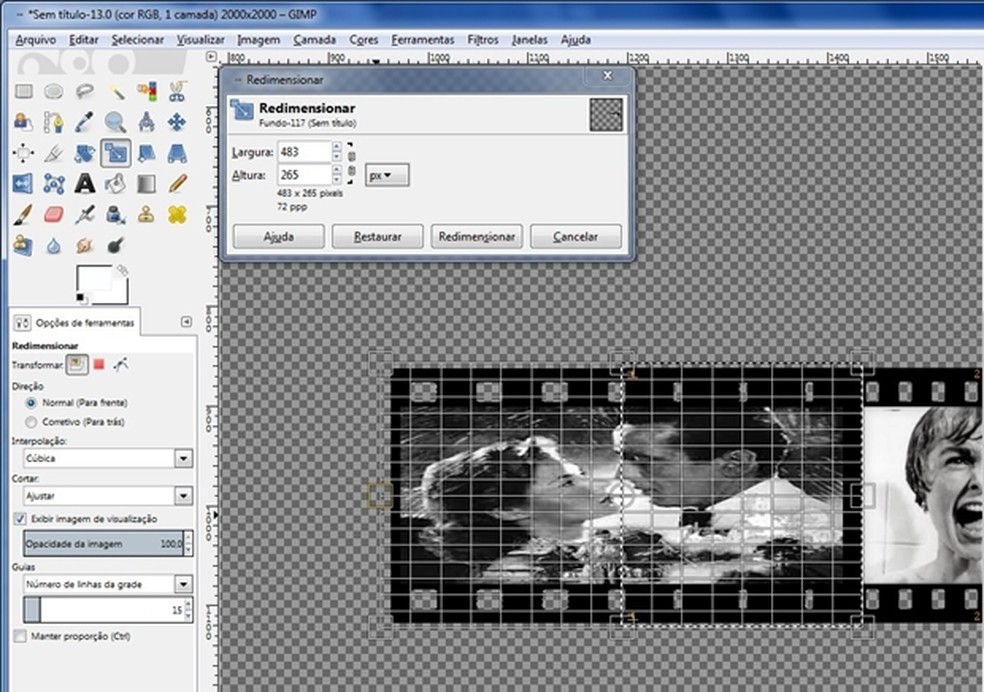
Task: Expand the Cortar Ajustar dropdown
Action: (x=183, y=496)
